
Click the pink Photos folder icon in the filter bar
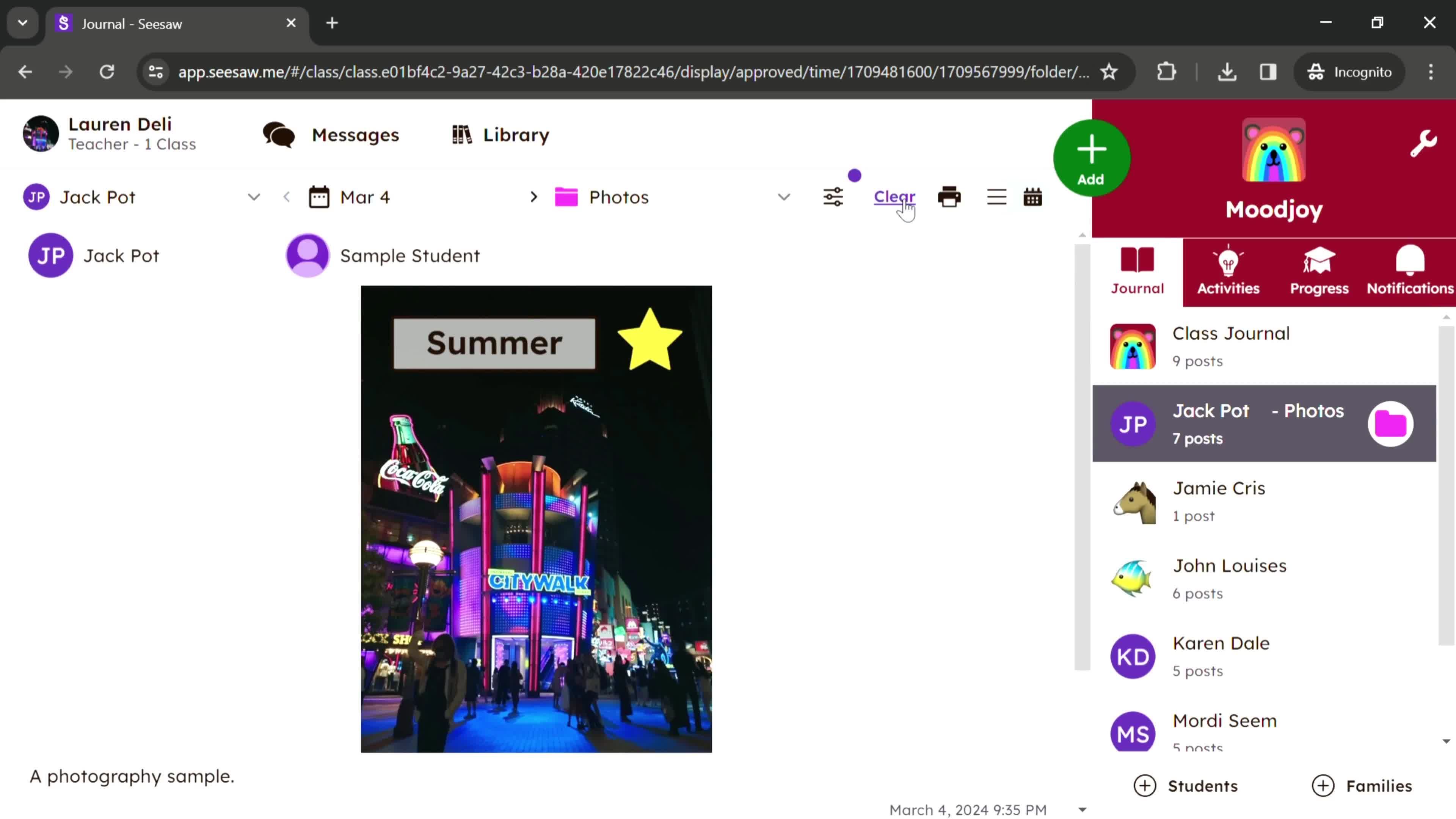[566, 197]
